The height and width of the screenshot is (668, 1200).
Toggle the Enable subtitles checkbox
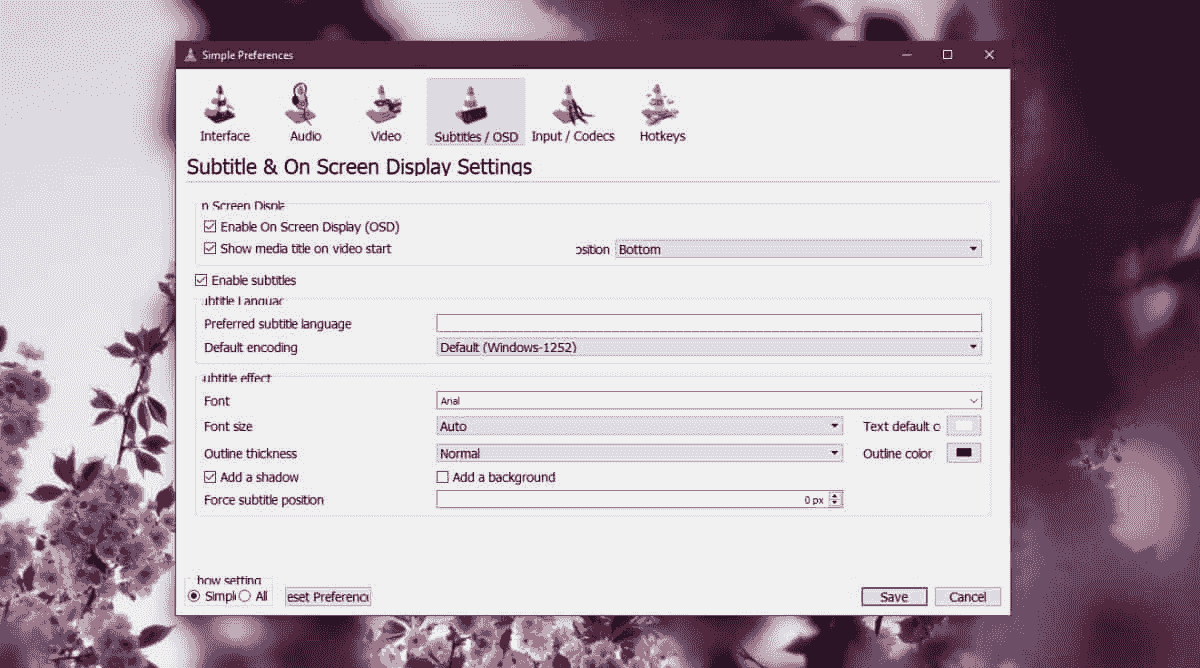pyautogui.click(x=202, y=280)
